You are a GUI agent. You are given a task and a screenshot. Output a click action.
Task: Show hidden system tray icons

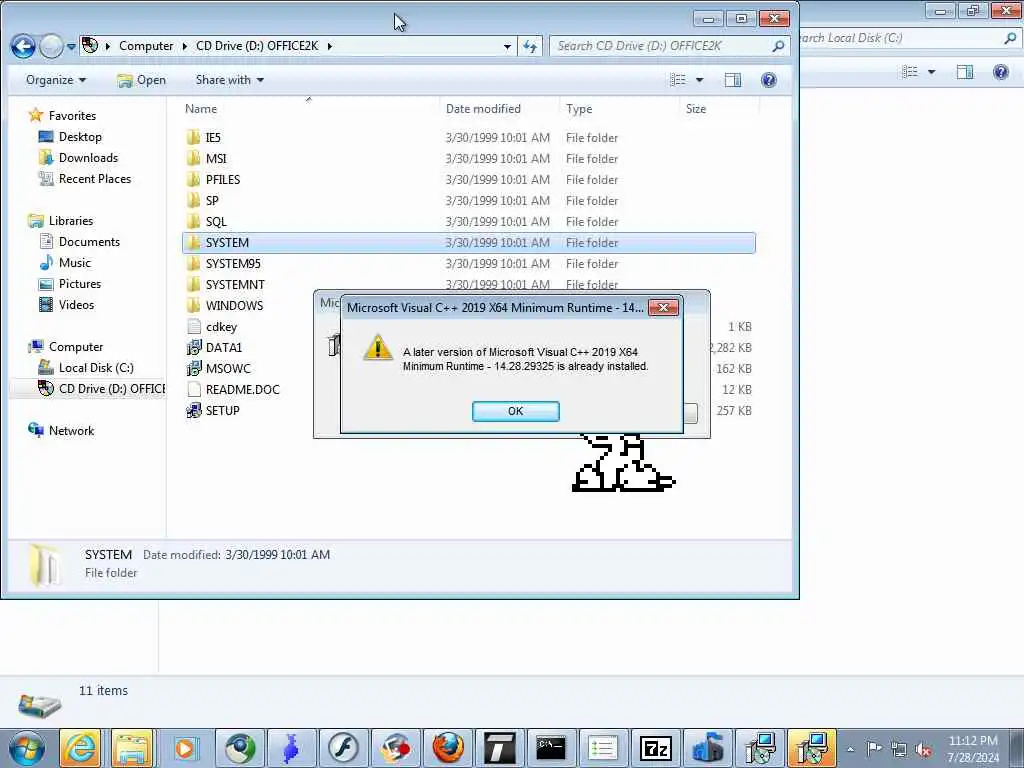tap(850, 750)
